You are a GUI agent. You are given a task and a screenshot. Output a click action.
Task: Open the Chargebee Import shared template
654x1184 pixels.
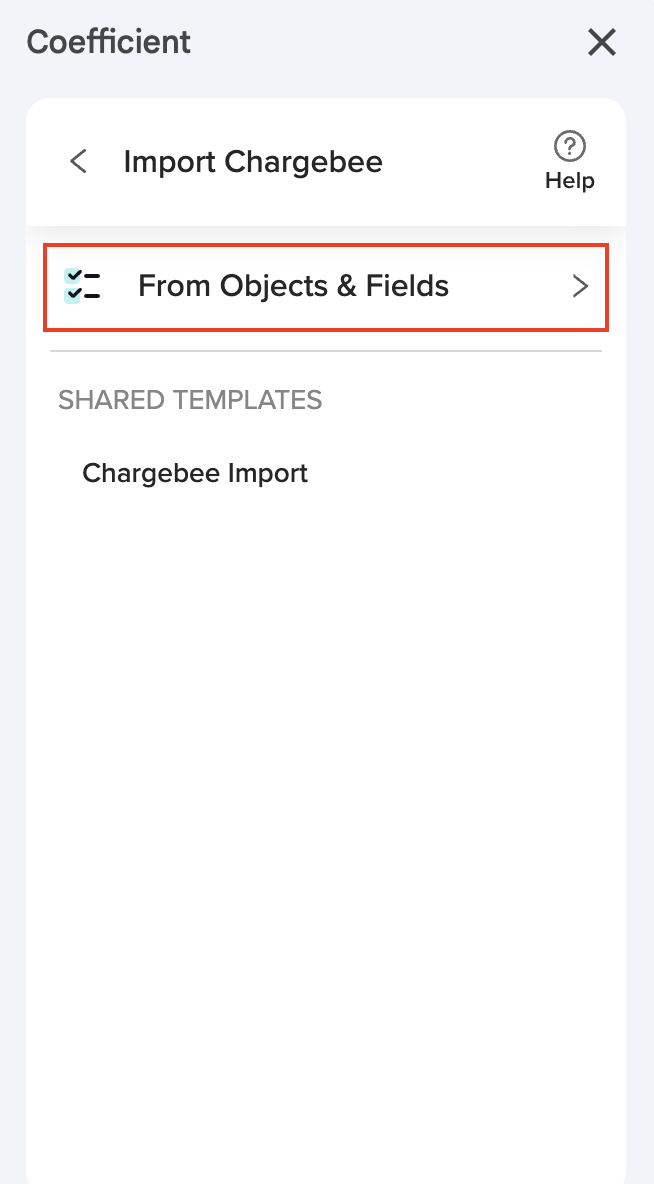[x=195, y=473]
